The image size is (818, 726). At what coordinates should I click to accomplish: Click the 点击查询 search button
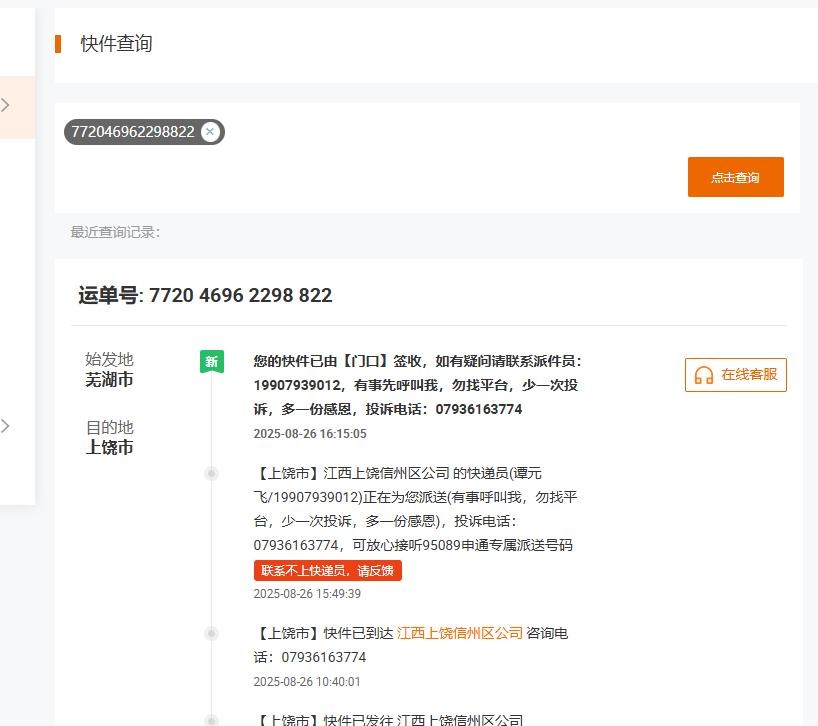[x=736, y=177]
